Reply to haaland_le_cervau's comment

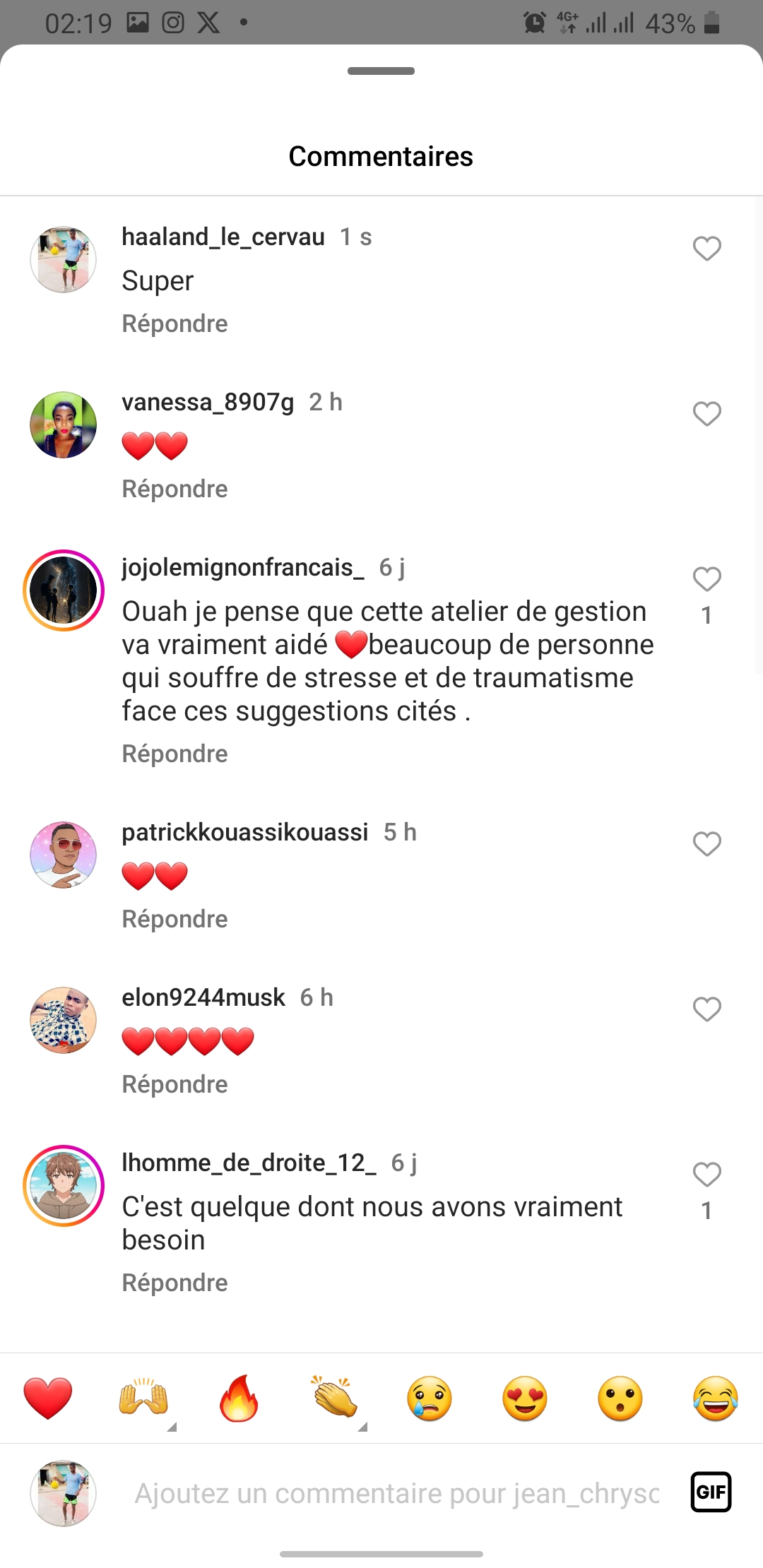(x=175, y=323)
